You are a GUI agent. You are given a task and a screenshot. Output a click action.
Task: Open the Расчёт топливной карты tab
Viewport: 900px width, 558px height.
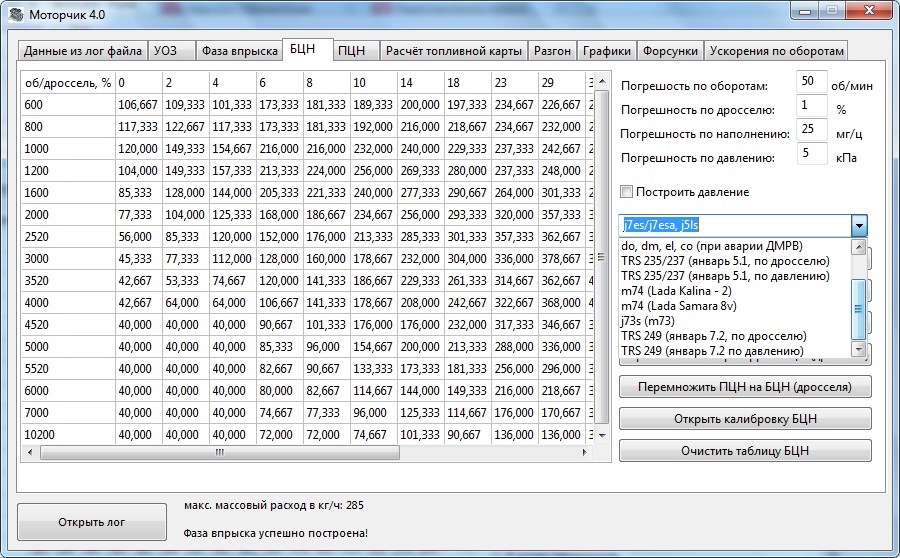coord(453,51)
